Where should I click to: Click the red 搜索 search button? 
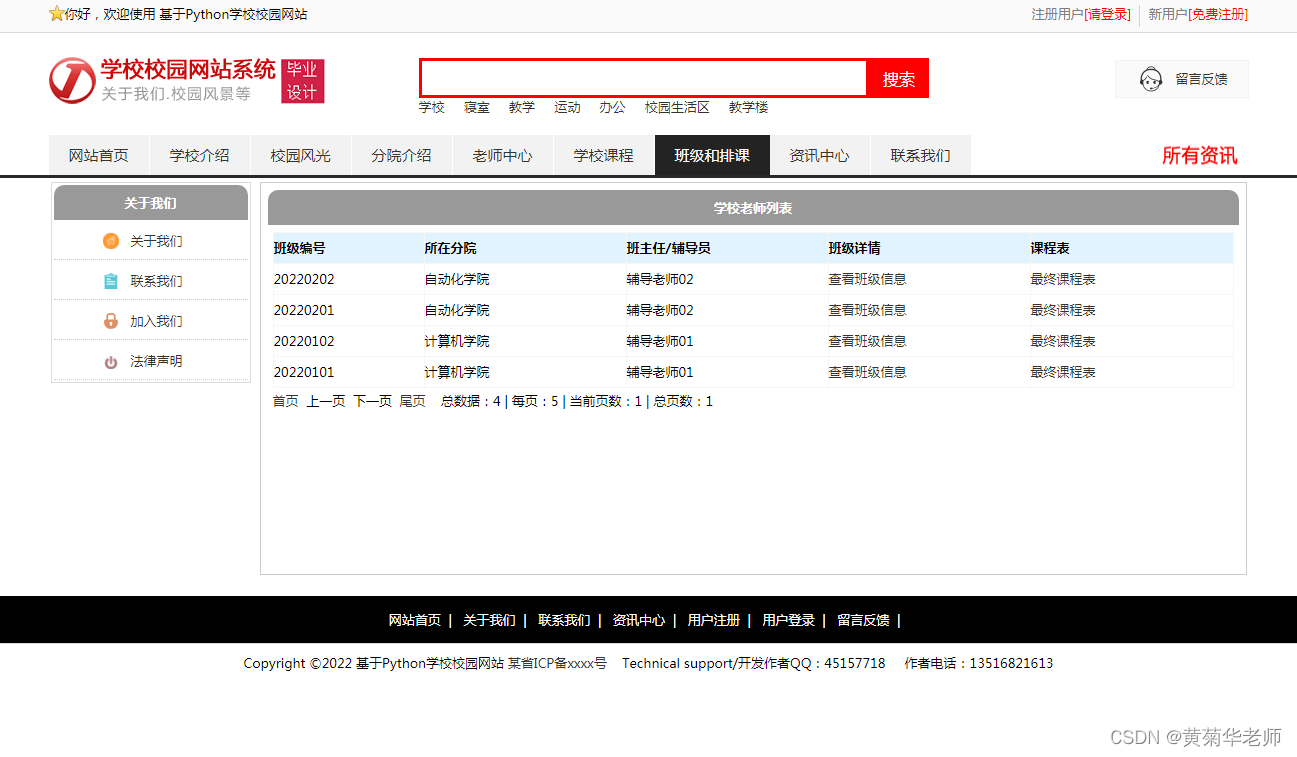897,78
